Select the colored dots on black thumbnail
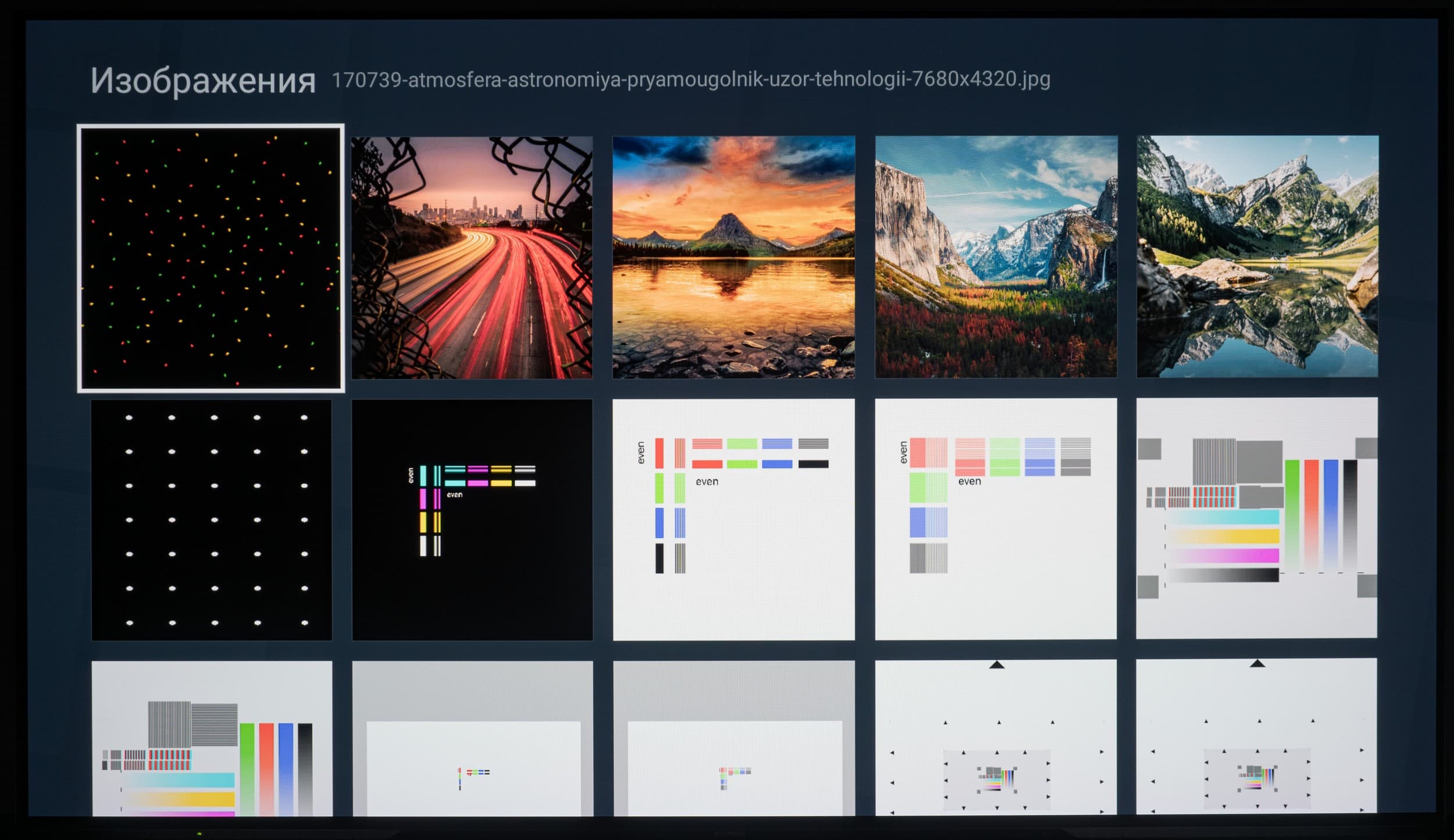 [211, 258]
